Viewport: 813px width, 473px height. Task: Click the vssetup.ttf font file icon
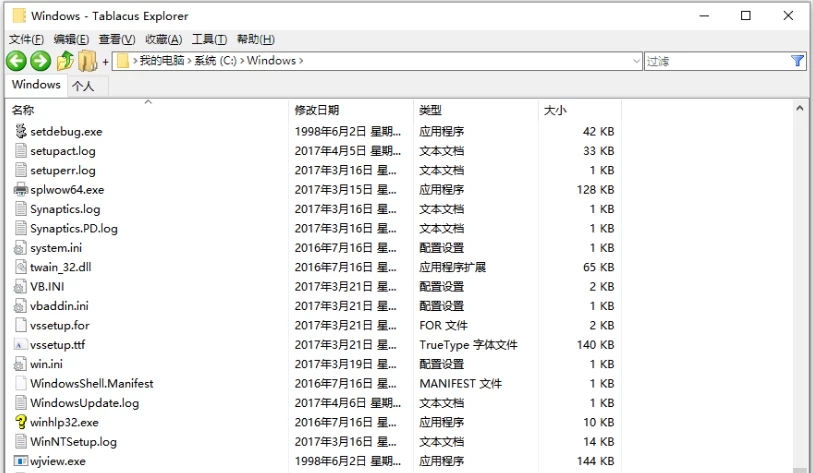click(21, 344)
